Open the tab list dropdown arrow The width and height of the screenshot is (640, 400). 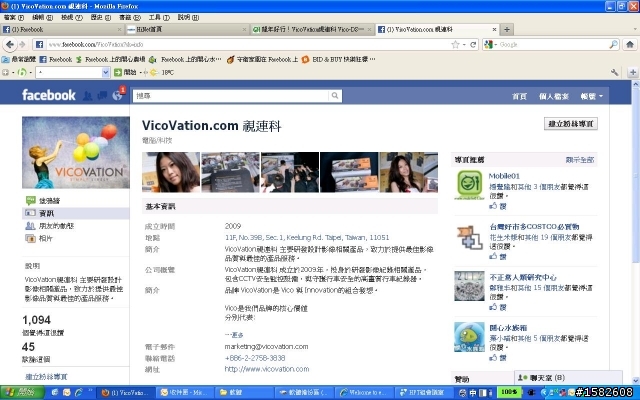pyautogui.click(x=635, y=29)
